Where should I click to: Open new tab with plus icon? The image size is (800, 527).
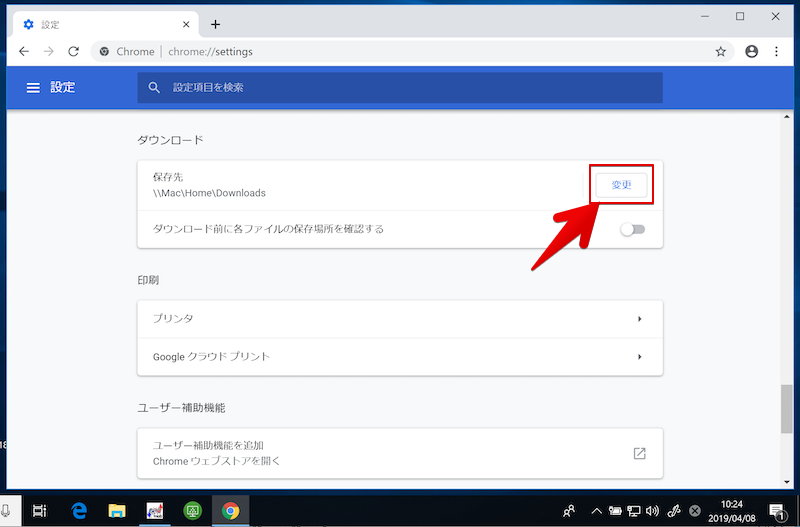point(215,24)
